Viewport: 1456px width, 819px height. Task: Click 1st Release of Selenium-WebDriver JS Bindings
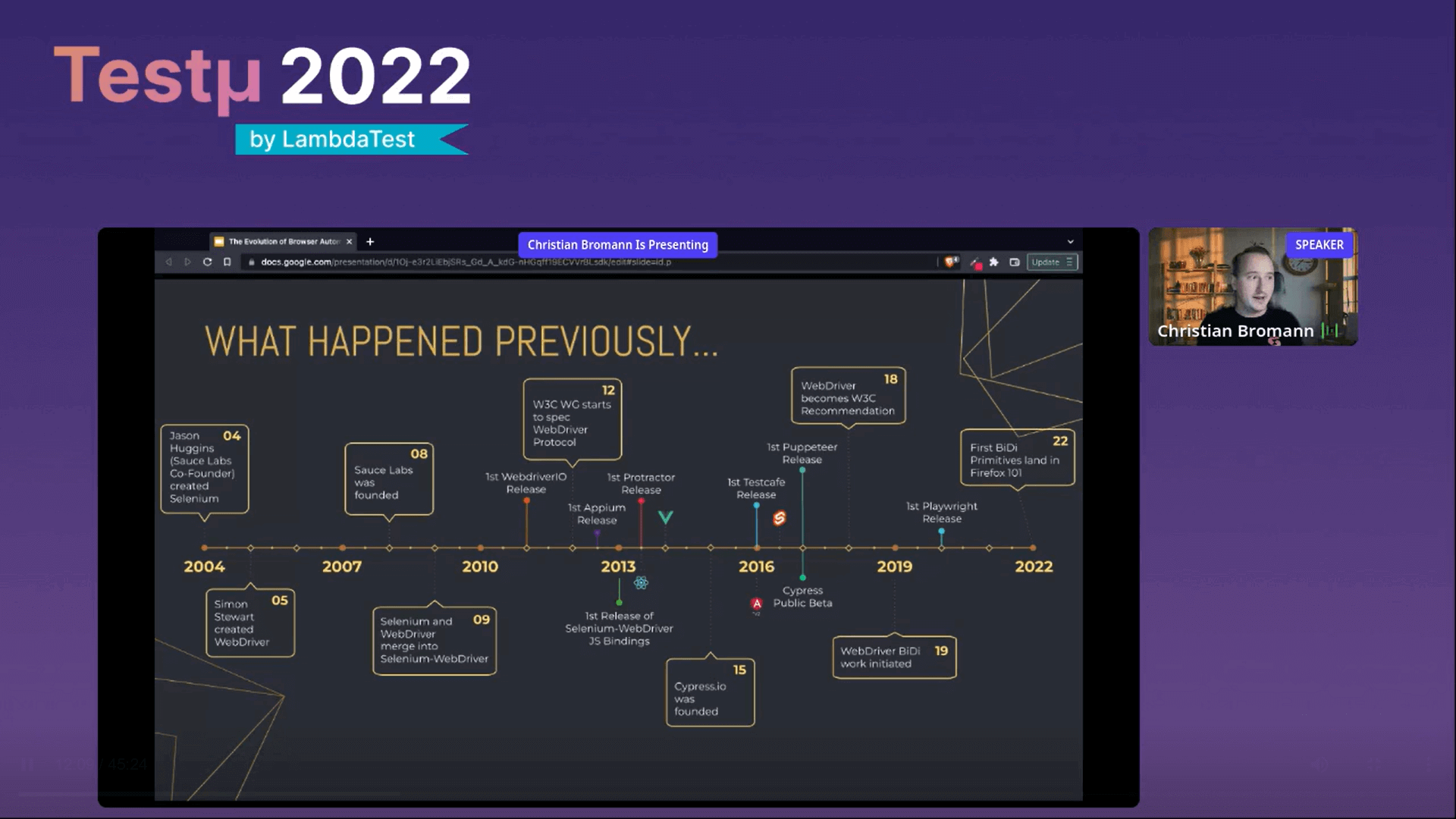click(x=619, y=629)
